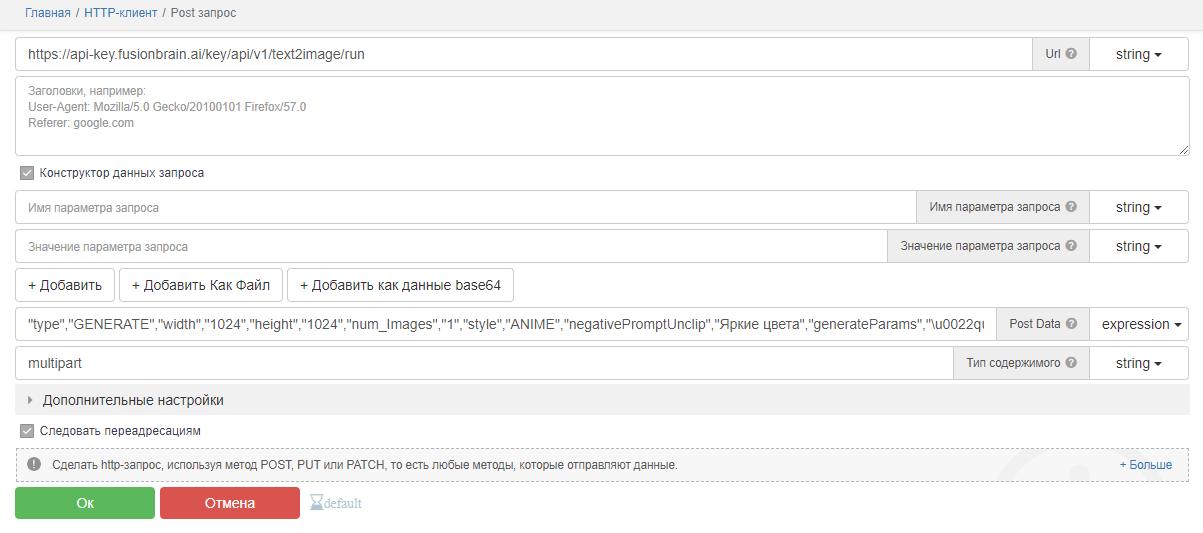Click the hourglass default icon
Viewport: 1203px width, 533px height.
pos(317,503)
